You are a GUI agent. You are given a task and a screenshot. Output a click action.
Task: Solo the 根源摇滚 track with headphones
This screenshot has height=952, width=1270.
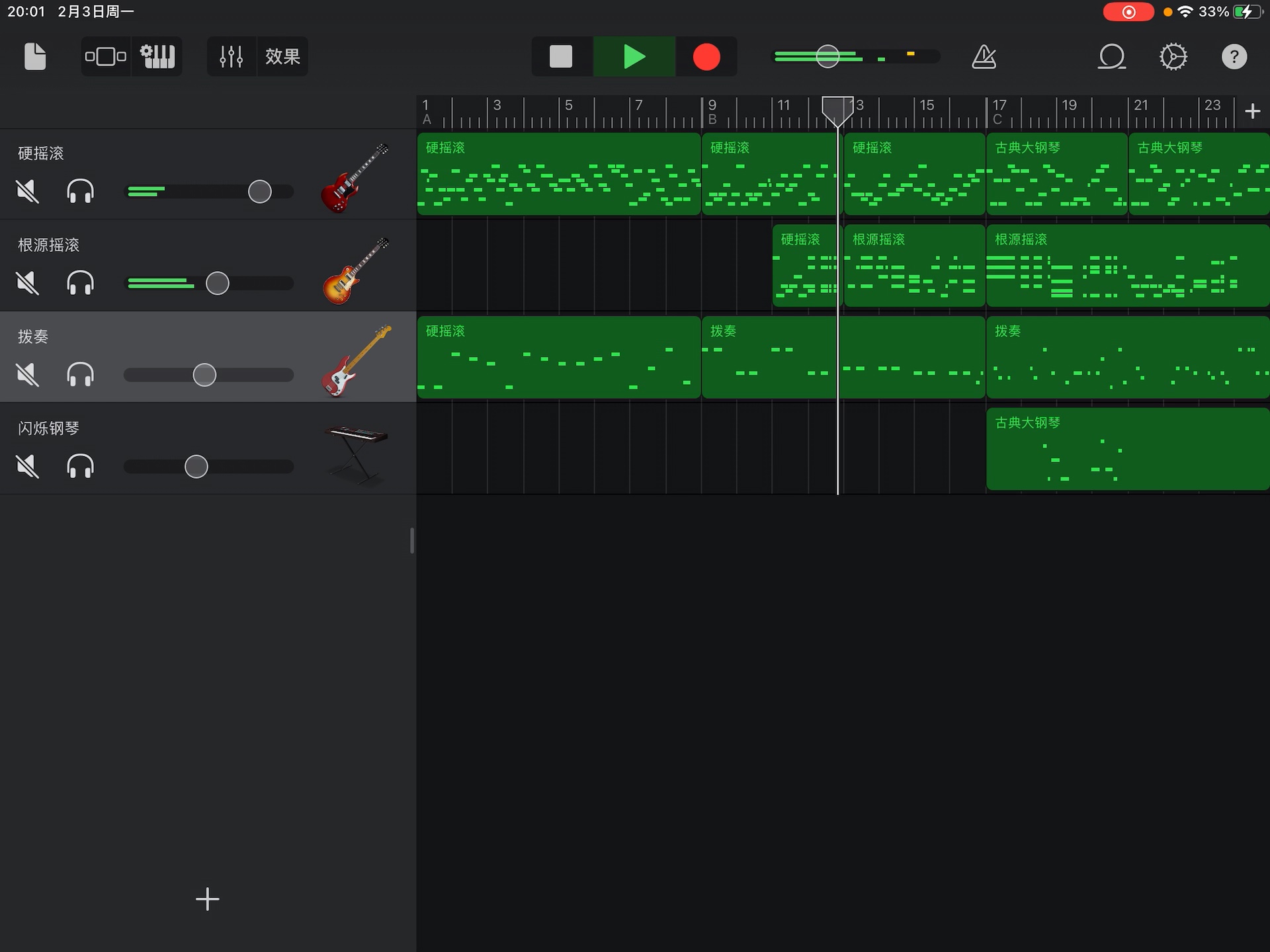coord(80,284)
